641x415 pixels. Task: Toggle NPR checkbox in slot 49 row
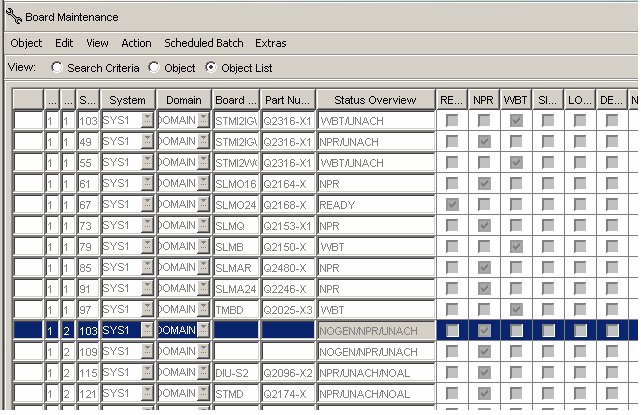pyautogui.click(x=484, y=141)
